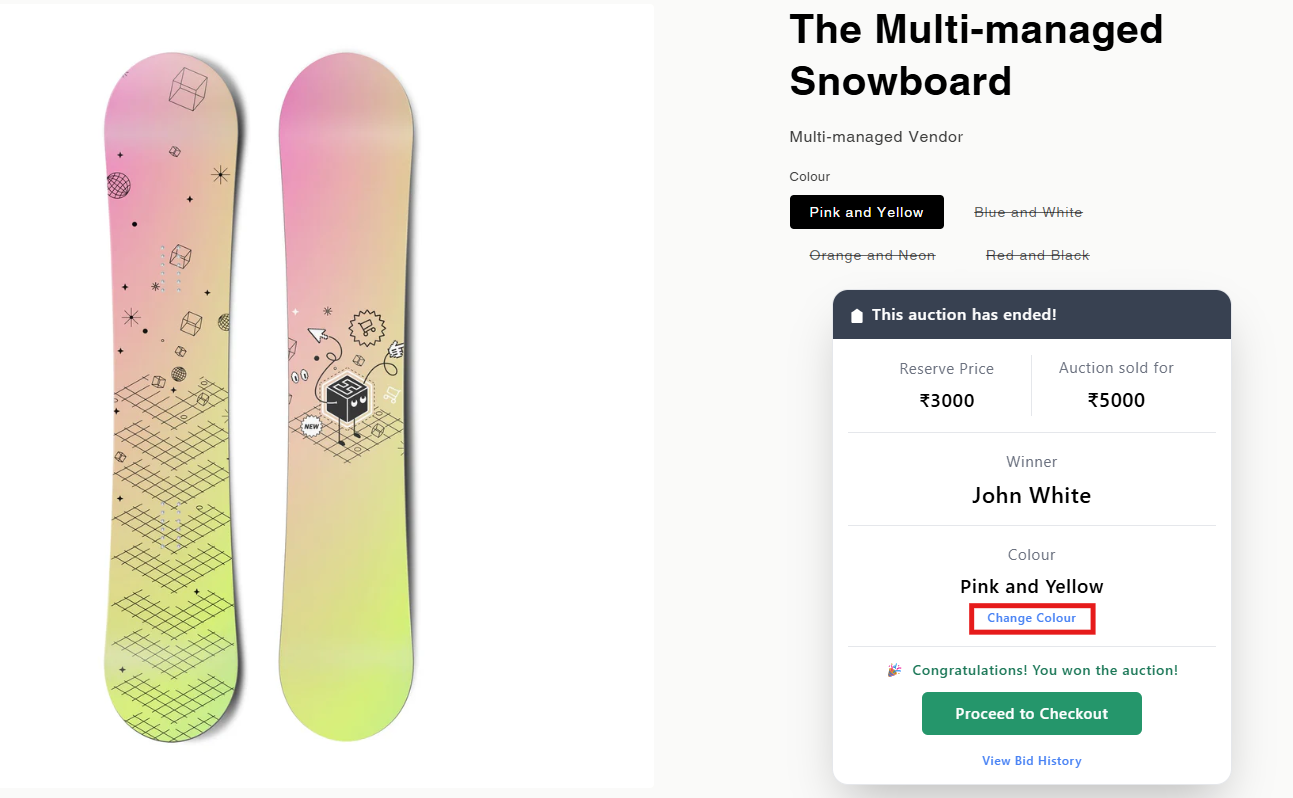
Task: Click the winner name John White
Action: coord(1032,496)
